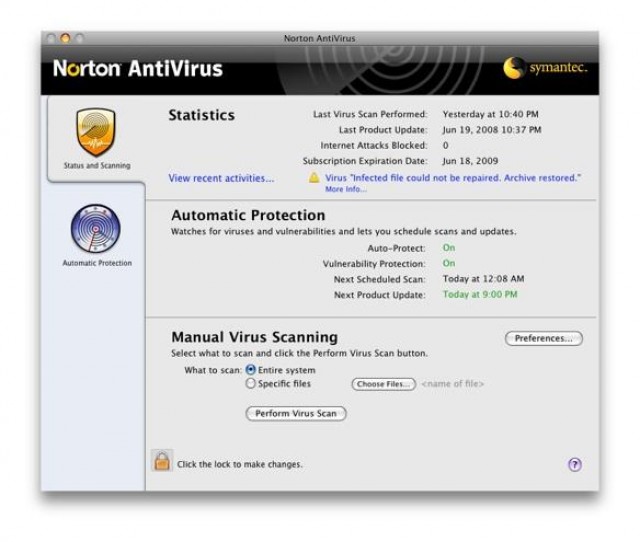Click the lock icon to make changes
640x542 pixels.
(x=161, y=461)
